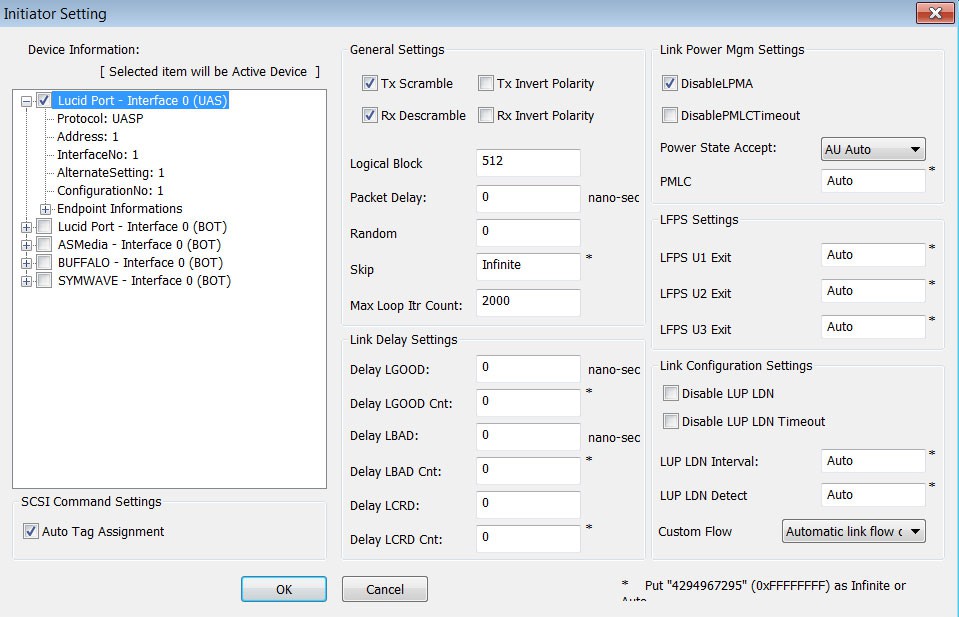Expand the SYMWAVE - Interface 0 (BOT) node
This screenshot has width=959, height=617.
pyautogui.click(x=26, y=281)
